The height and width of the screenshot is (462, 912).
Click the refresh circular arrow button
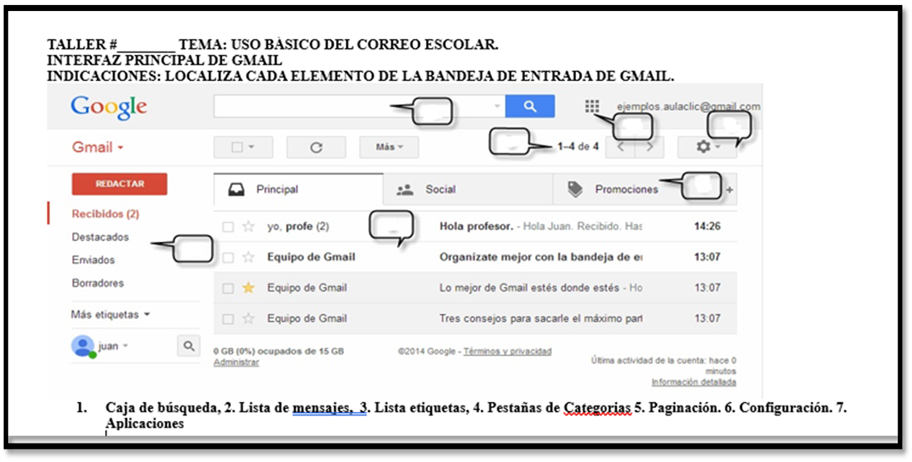coord(316,147)
